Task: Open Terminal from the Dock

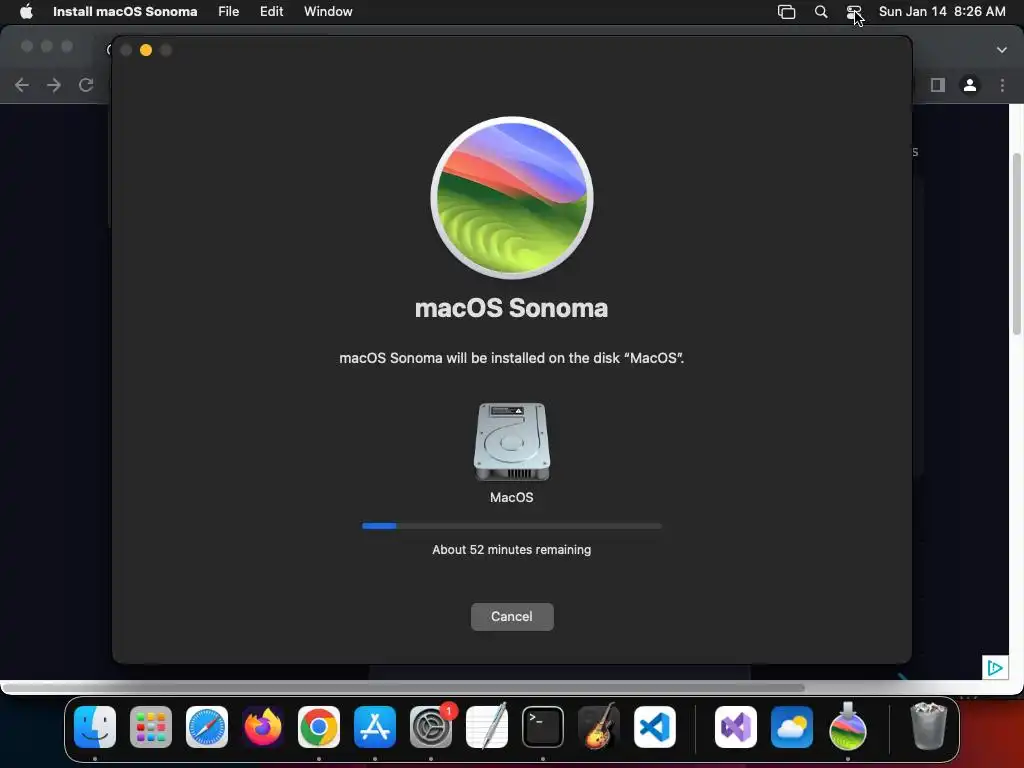Action: click(543, 727)
